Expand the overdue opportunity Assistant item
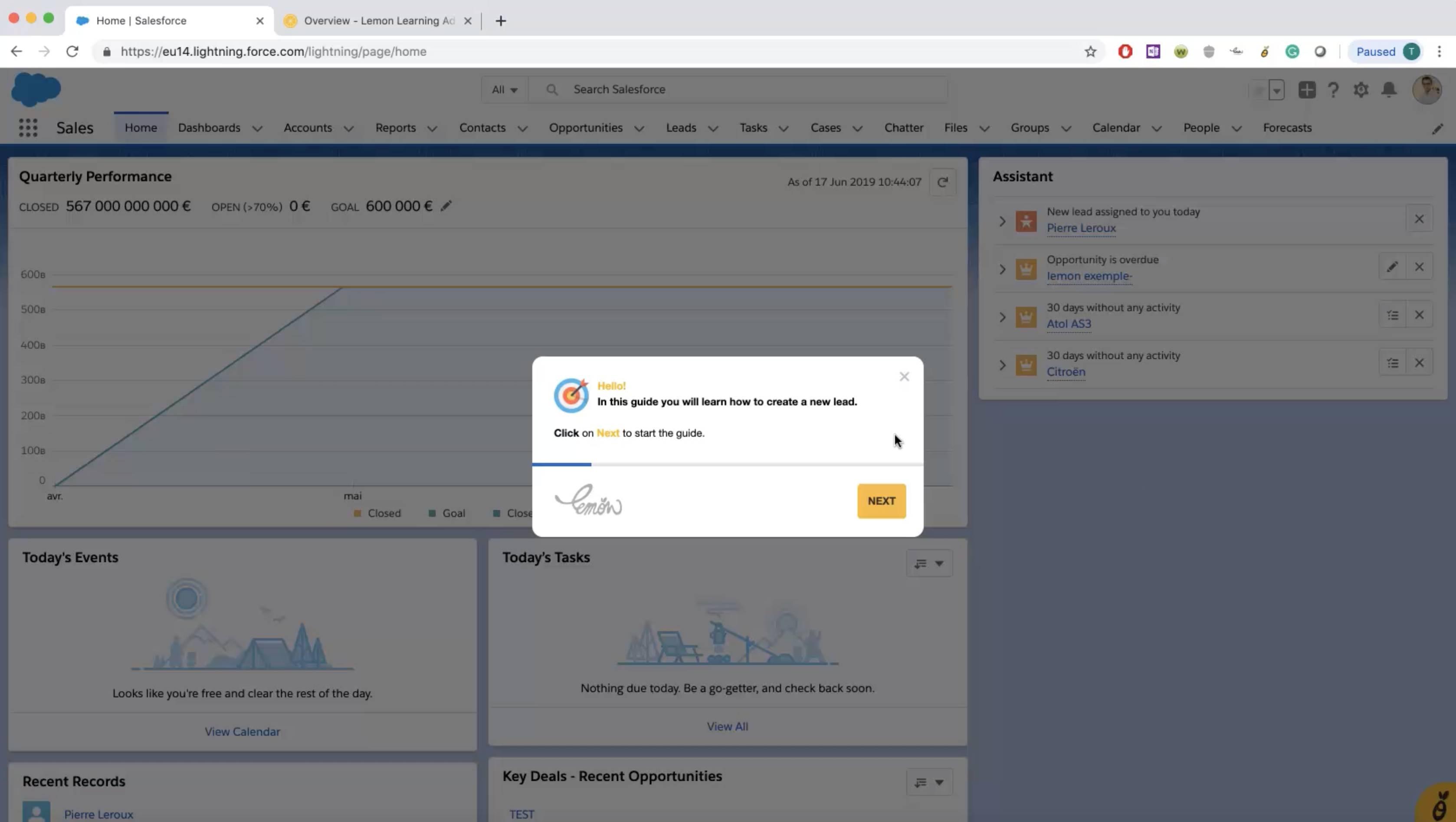Screen dimensions: 1456x822 (1001, 267)
